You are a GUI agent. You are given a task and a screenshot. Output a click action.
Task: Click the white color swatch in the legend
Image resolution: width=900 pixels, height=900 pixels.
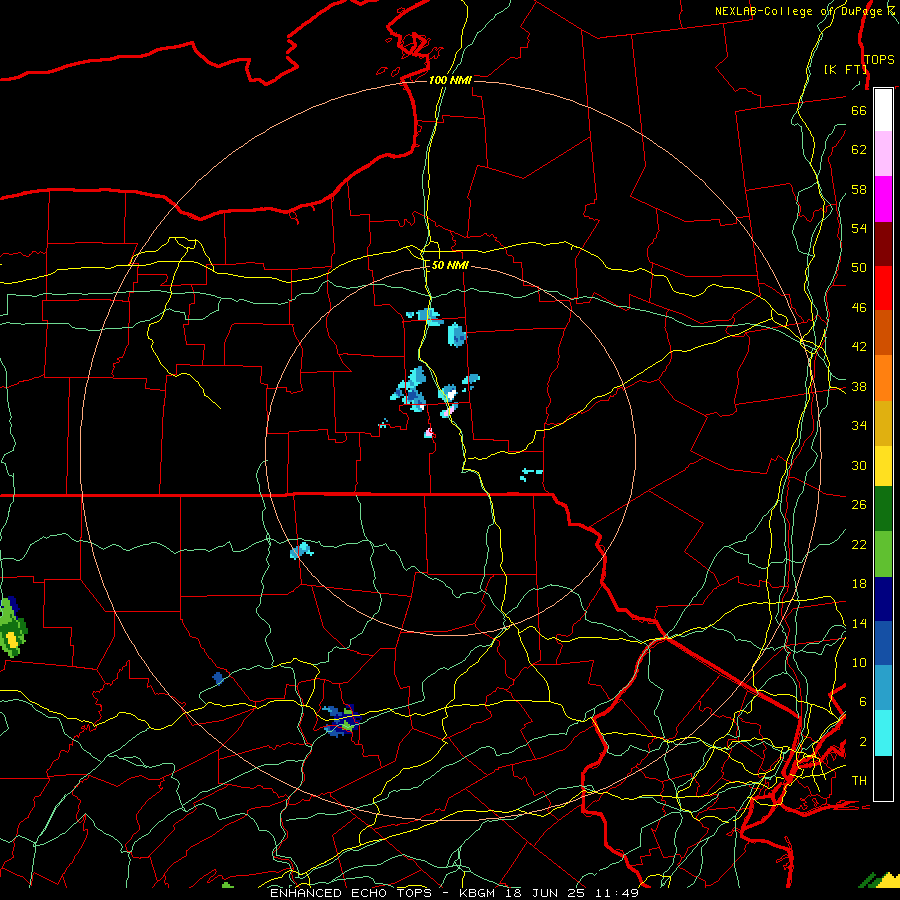[883, 110]
